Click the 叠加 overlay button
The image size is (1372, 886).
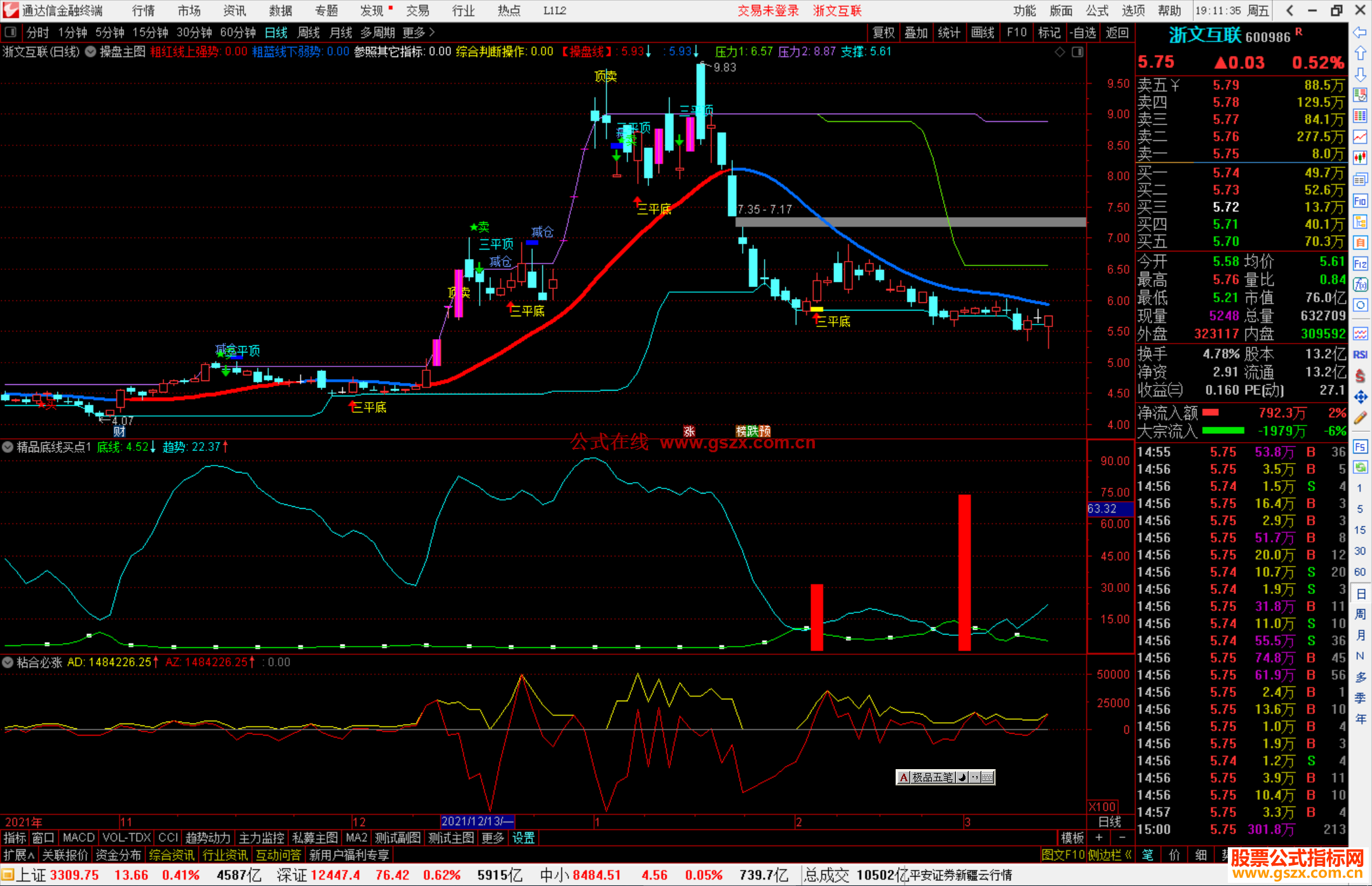pyautogui.click(x=916, y=32)
